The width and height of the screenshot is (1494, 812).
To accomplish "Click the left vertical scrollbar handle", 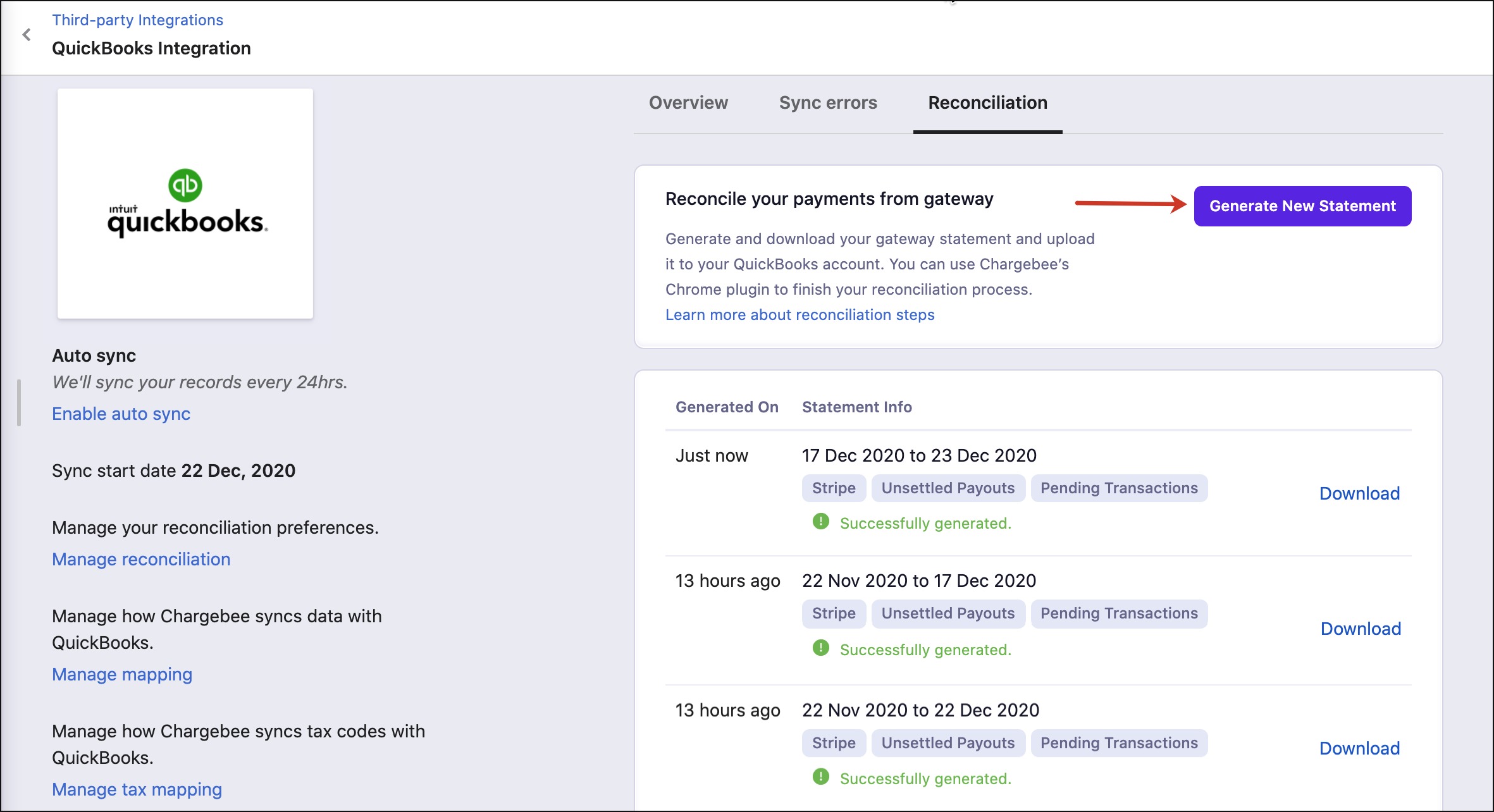I will click(x=19, y=403).
